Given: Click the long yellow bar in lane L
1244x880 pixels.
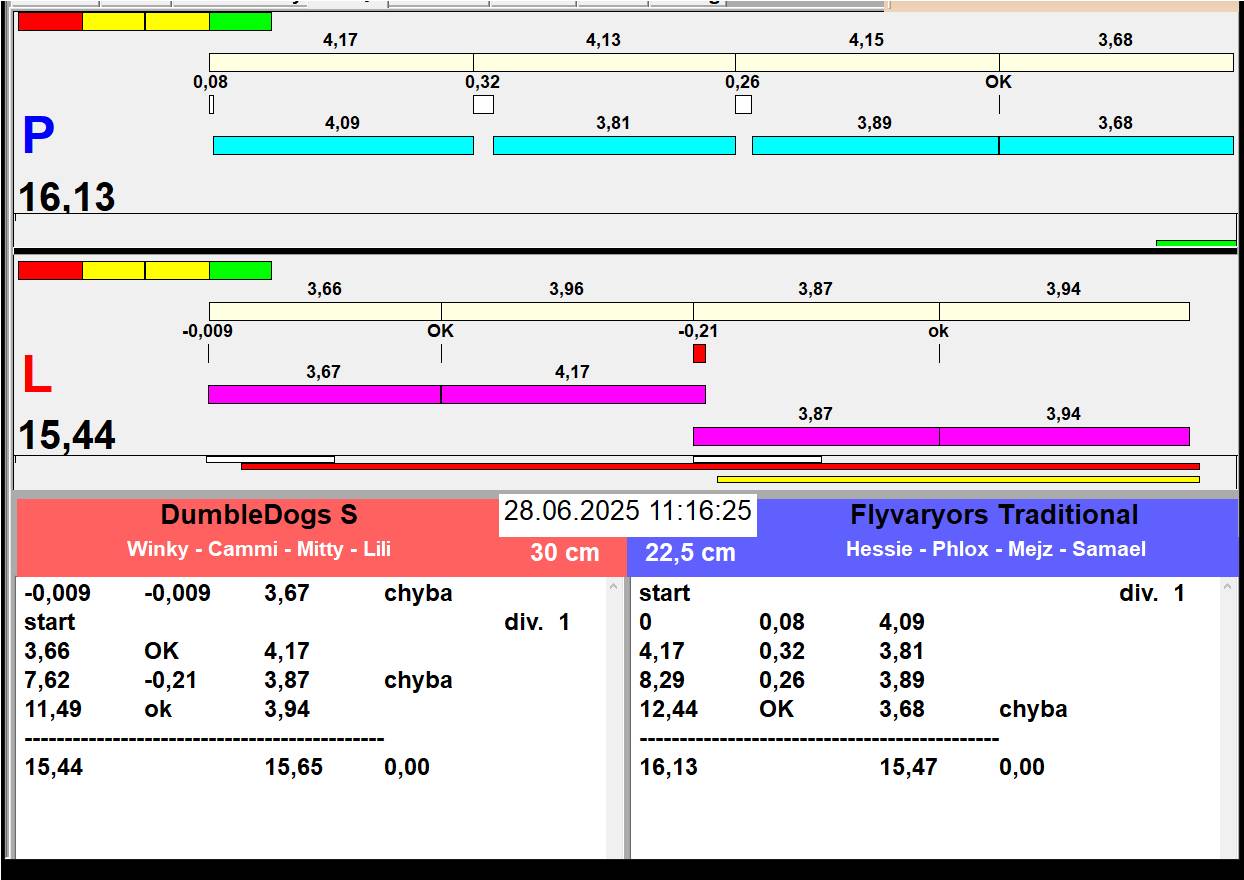Looking at the screenshot, I should (x=719, y=480).
